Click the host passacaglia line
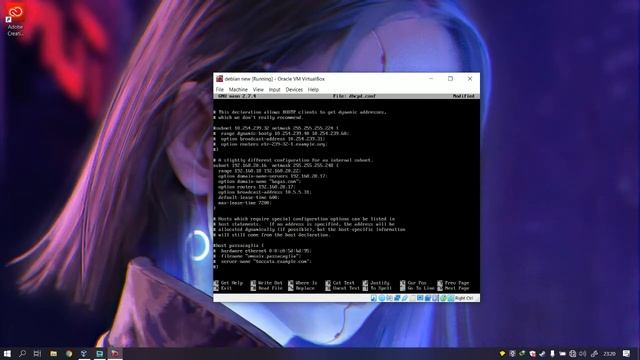This screenshot has width=640, height=360. (x=239, y=245)
